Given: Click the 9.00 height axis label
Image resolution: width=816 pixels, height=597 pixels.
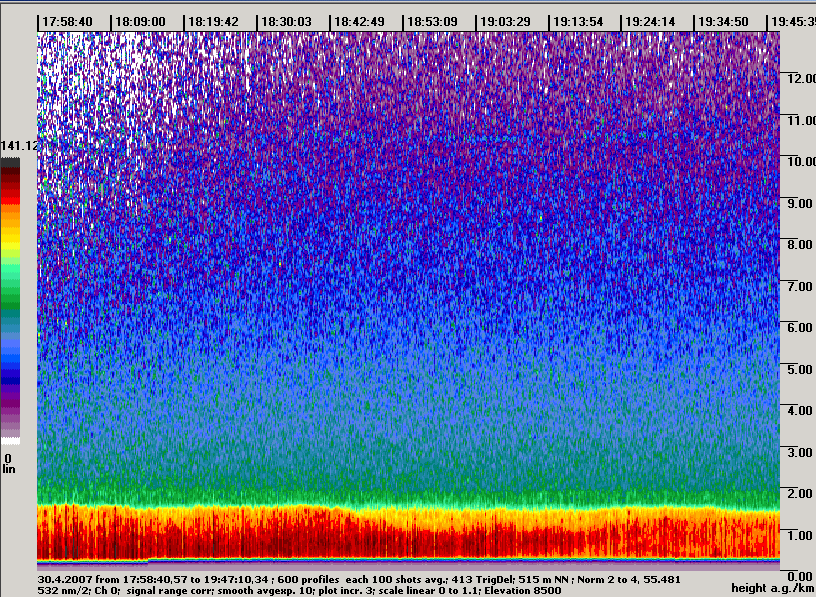Looking at the screenshot, I should pos(800,203).
